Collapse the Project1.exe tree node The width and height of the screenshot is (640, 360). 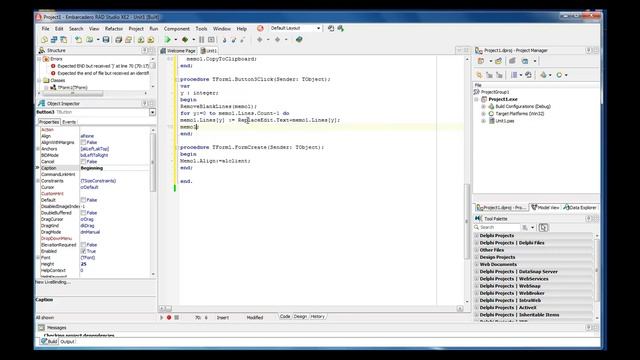(476, 99)
